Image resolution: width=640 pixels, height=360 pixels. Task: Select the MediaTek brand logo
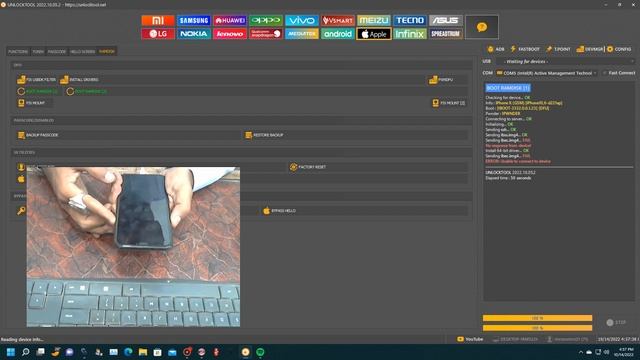click(302, 34)
